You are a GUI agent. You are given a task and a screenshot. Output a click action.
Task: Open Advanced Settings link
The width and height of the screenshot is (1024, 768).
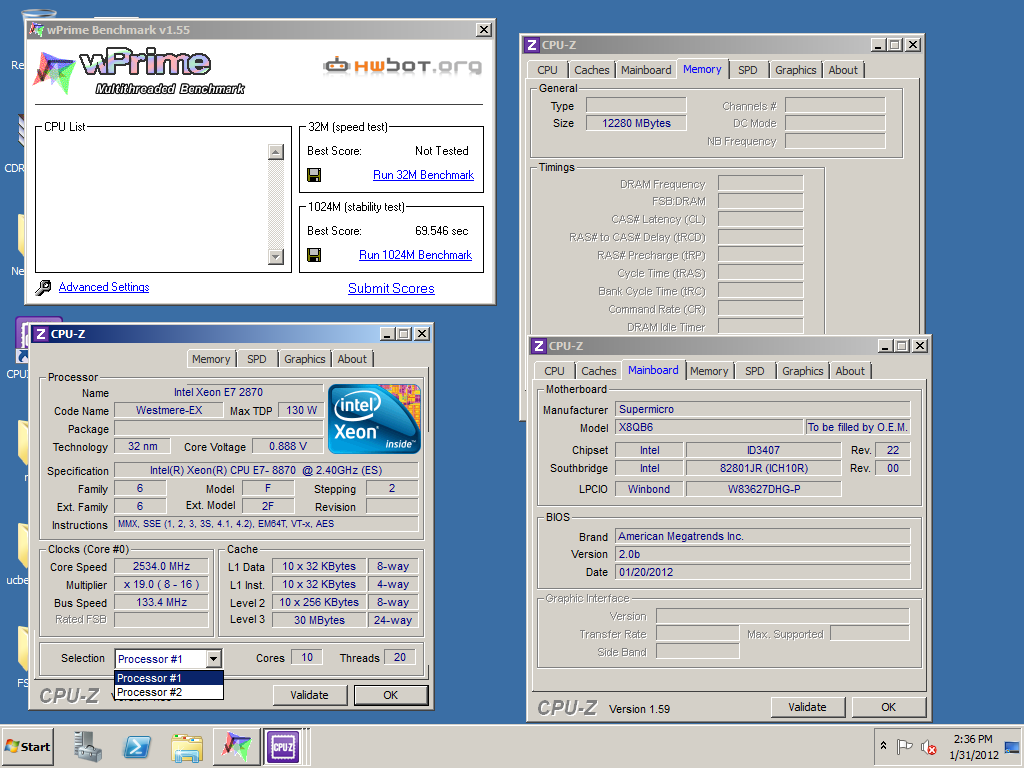[x=104, y=287]
